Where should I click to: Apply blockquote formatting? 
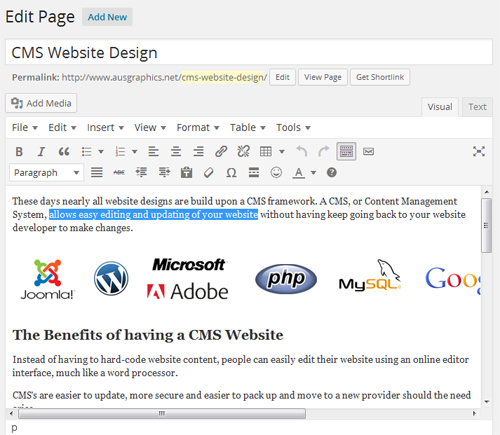[64, 152]
